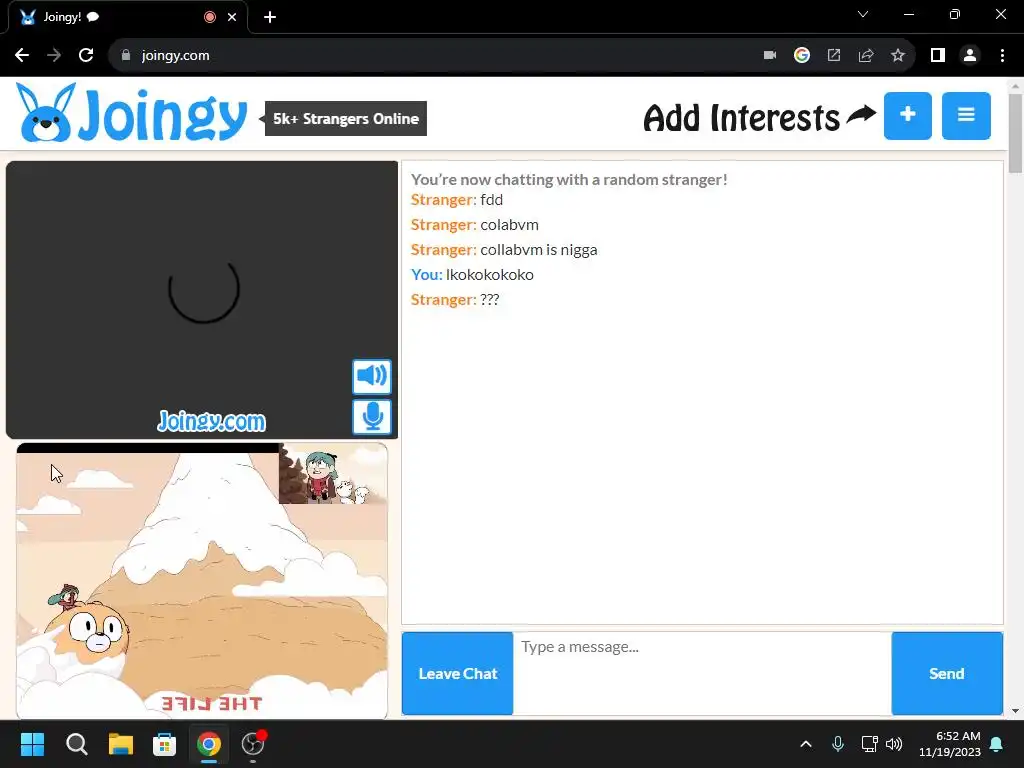Image resolution: width=1024 pixels, height=768 pixels.
Task: Show hidden system tray icons
Action: tap(806, 744)
